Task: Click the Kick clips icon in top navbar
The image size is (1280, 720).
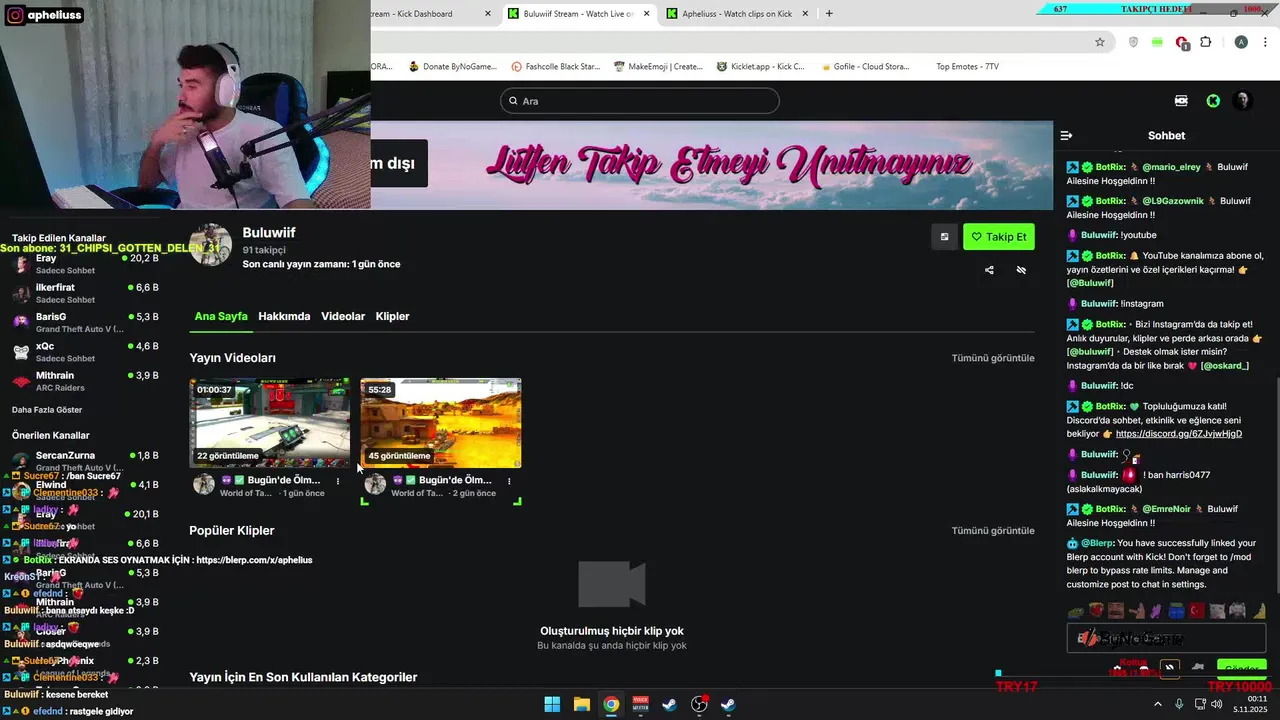Action: (x=1181, y=101)
